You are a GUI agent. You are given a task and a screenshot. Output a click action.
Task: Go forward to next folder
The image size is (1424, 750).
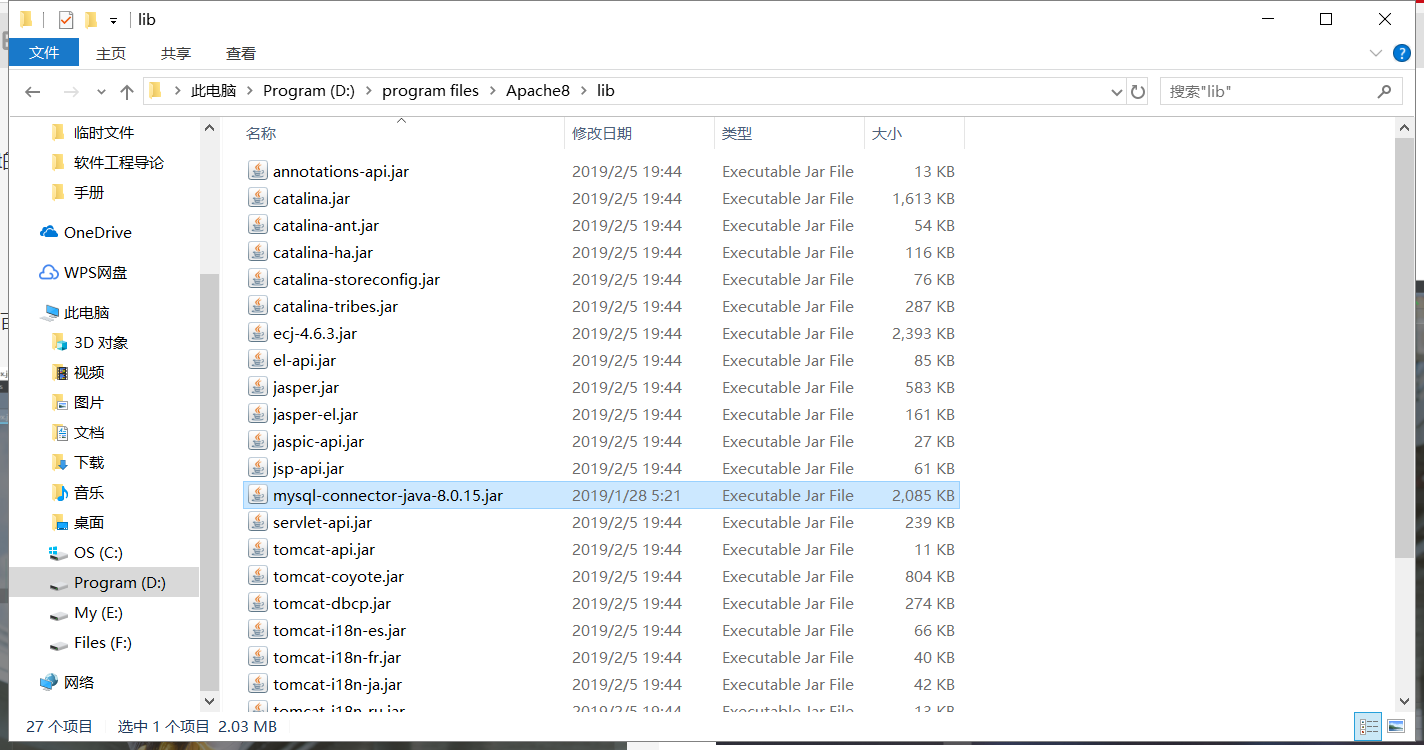click(71, 91)
